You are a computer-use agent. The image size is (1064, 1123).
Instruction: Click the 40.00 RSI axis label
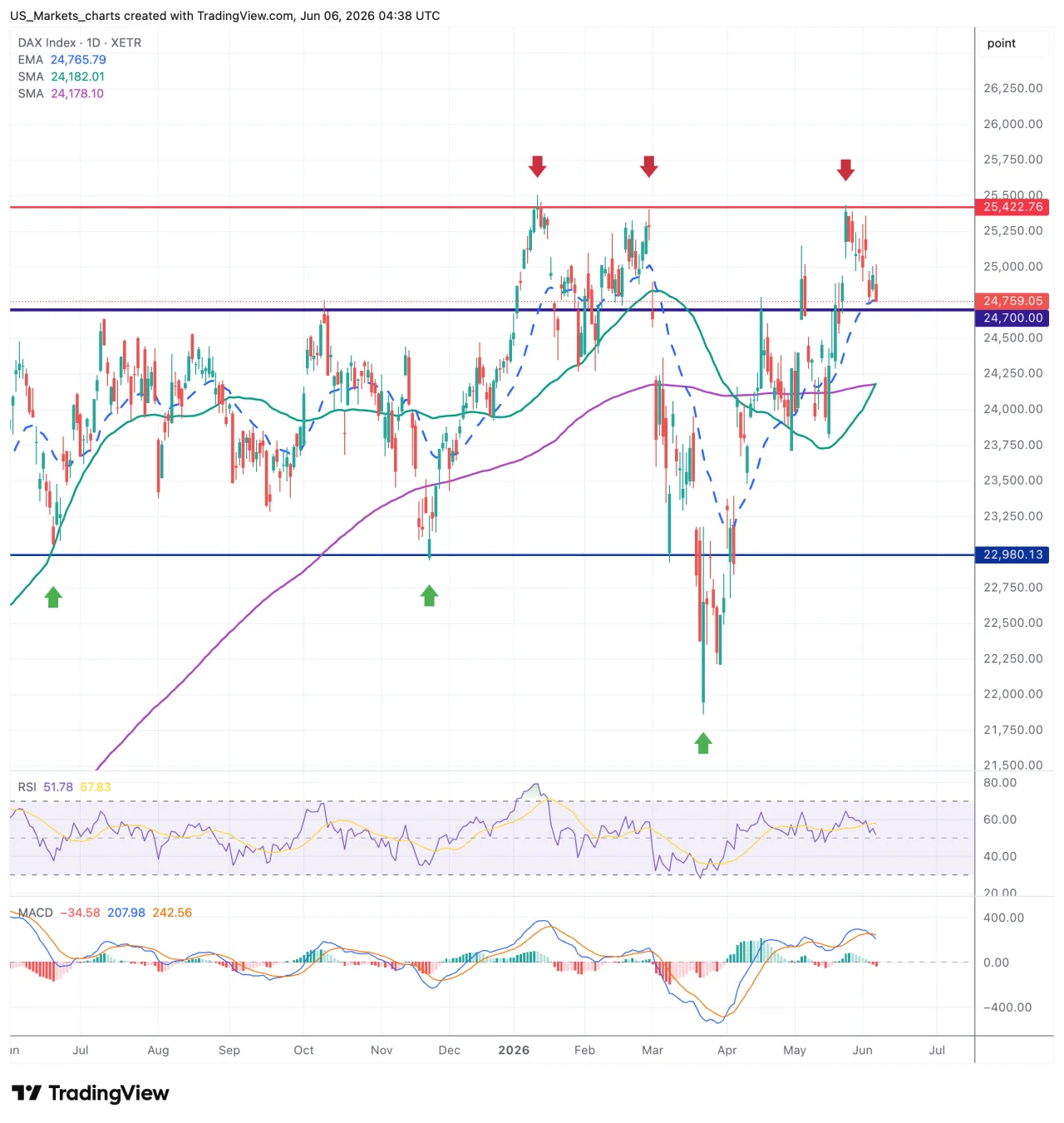click(x=1000, y=856)
